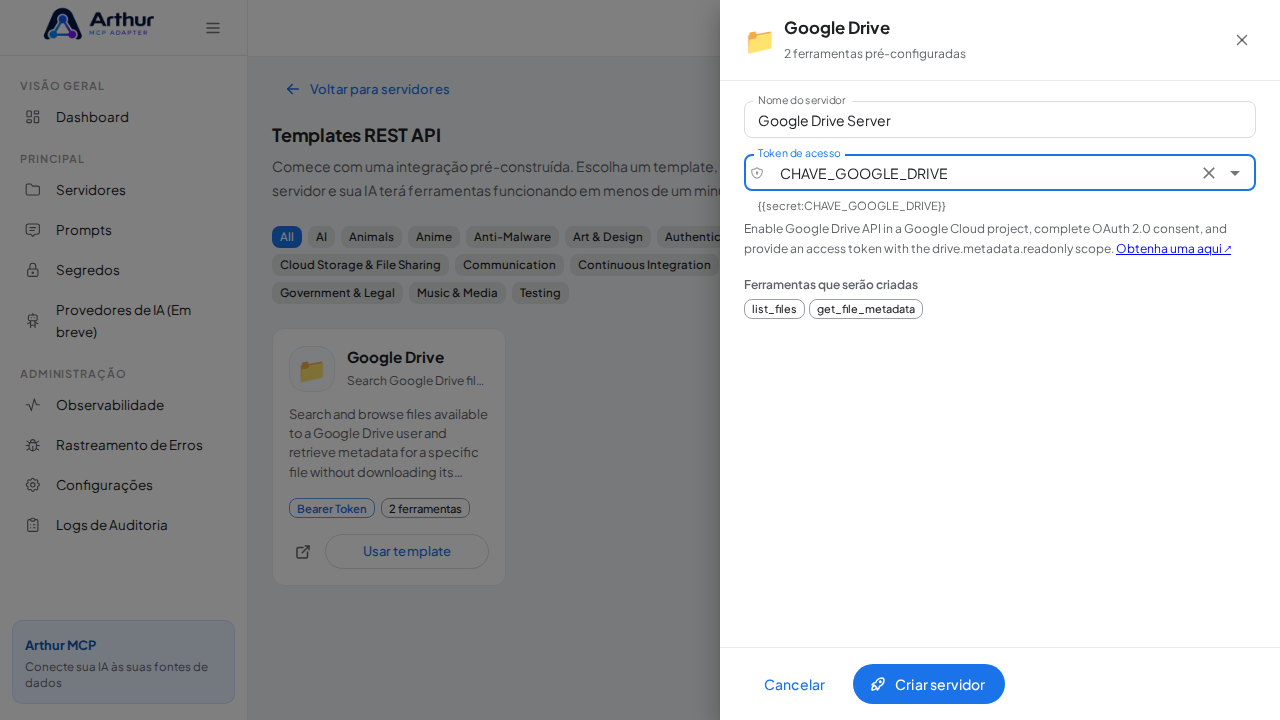Click the Segredos lock icon
1280x720 pixels.
pyautogui.click(x=33, y=270)
